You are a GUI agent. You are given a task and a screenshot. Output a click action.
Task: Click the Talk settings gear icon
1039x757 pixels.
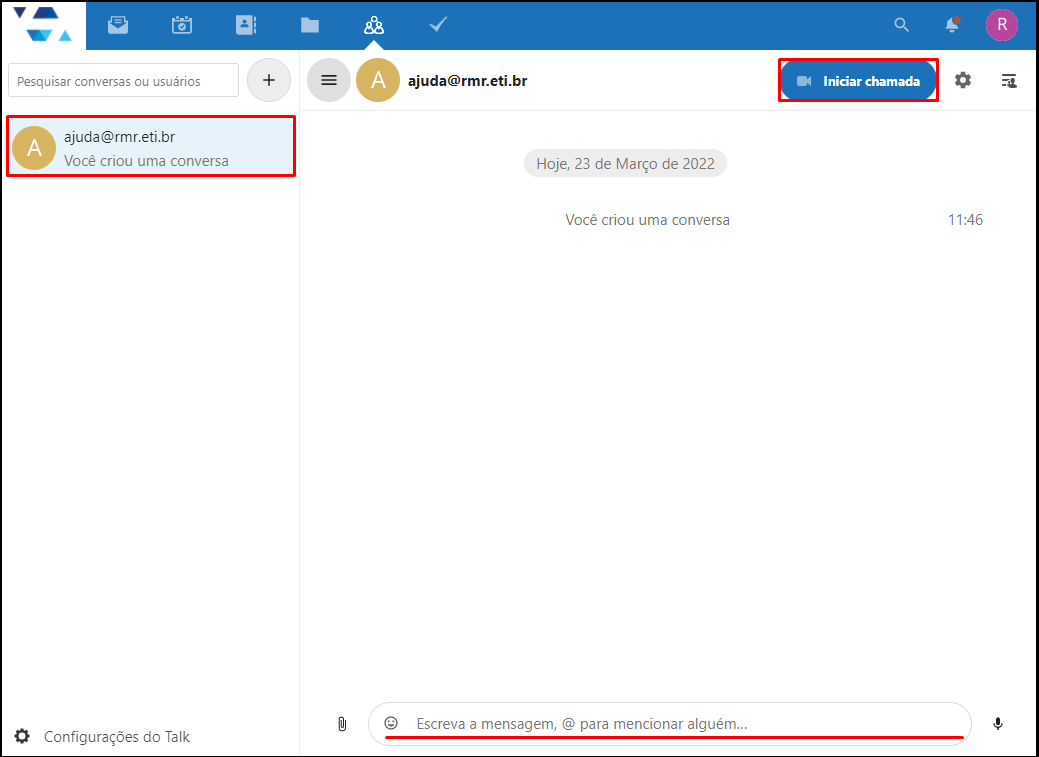tap(22, 736)
